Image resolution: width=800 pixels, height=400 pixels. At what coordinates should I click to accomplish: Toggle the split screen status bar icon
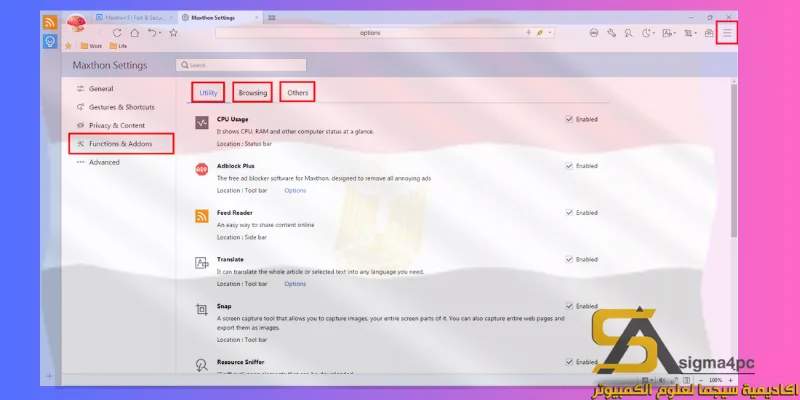tap(687, 380)
